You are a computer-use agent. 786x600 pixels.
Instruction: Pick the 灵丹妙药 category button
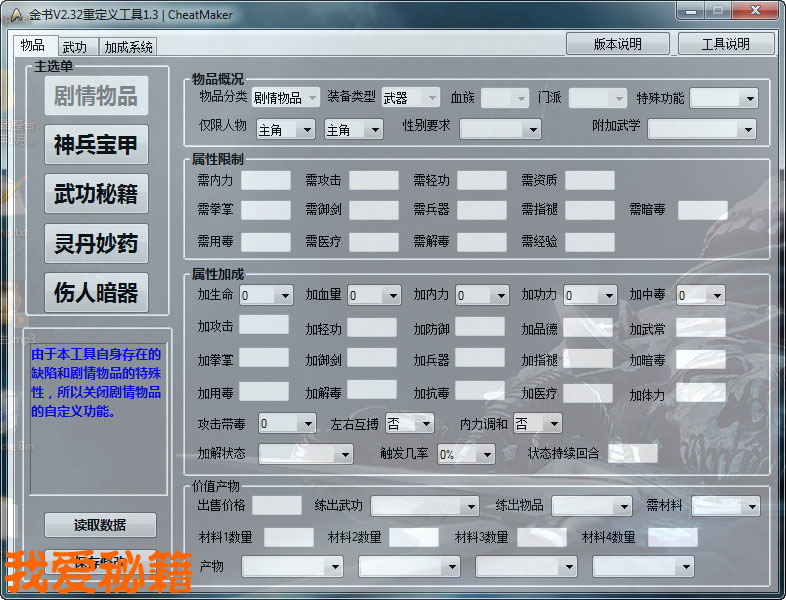click(x=96, y=243)
